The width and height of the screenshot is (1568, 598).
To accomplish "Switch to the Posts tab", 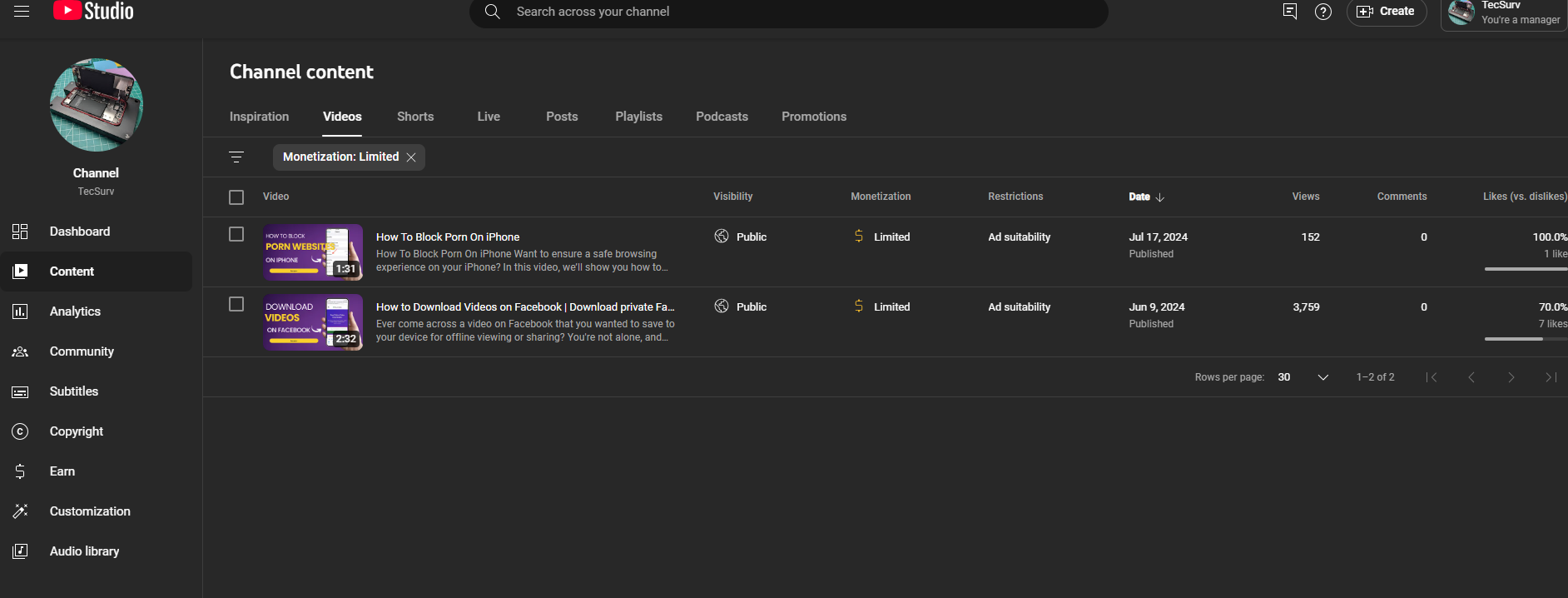I will click(562, 117).
